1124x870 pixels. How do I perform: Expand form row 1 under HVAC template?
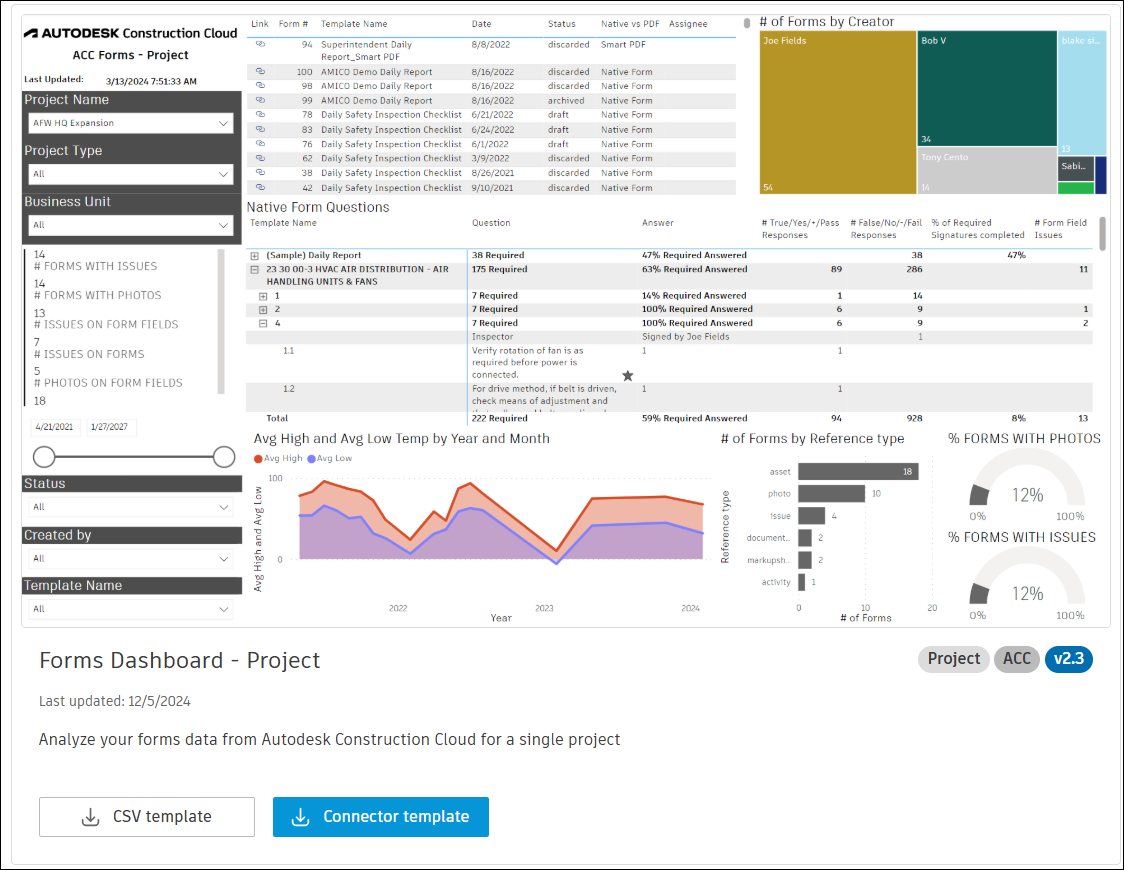[263, 296]
